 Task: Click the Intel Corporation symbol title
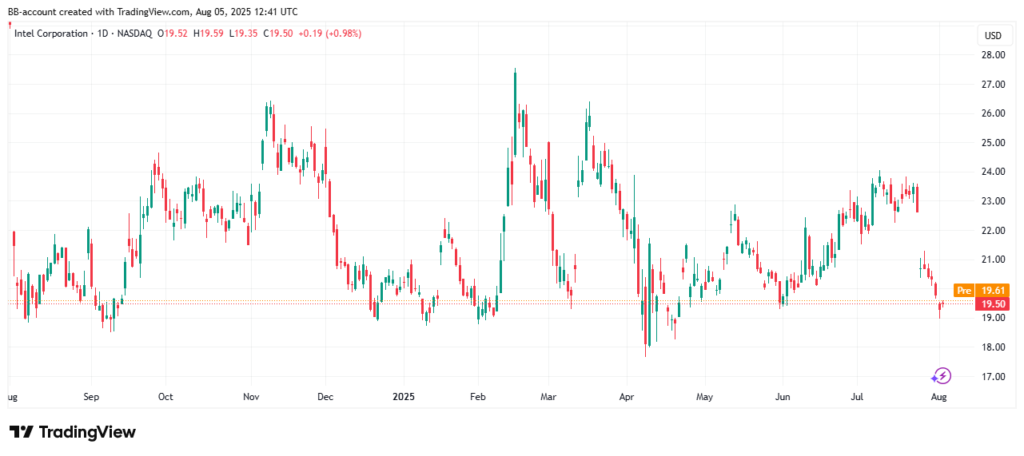click(x=51, y=33)
